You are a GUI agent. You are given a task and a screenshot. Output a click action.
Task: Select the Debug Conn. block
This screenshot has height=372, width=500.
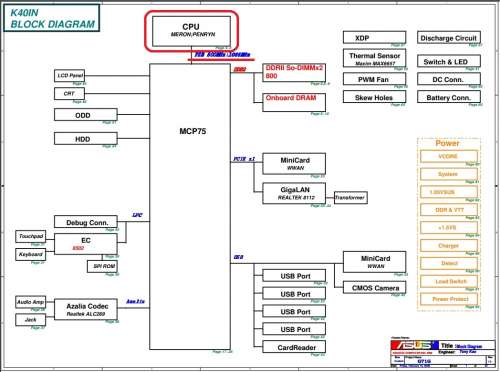(86, 222)
